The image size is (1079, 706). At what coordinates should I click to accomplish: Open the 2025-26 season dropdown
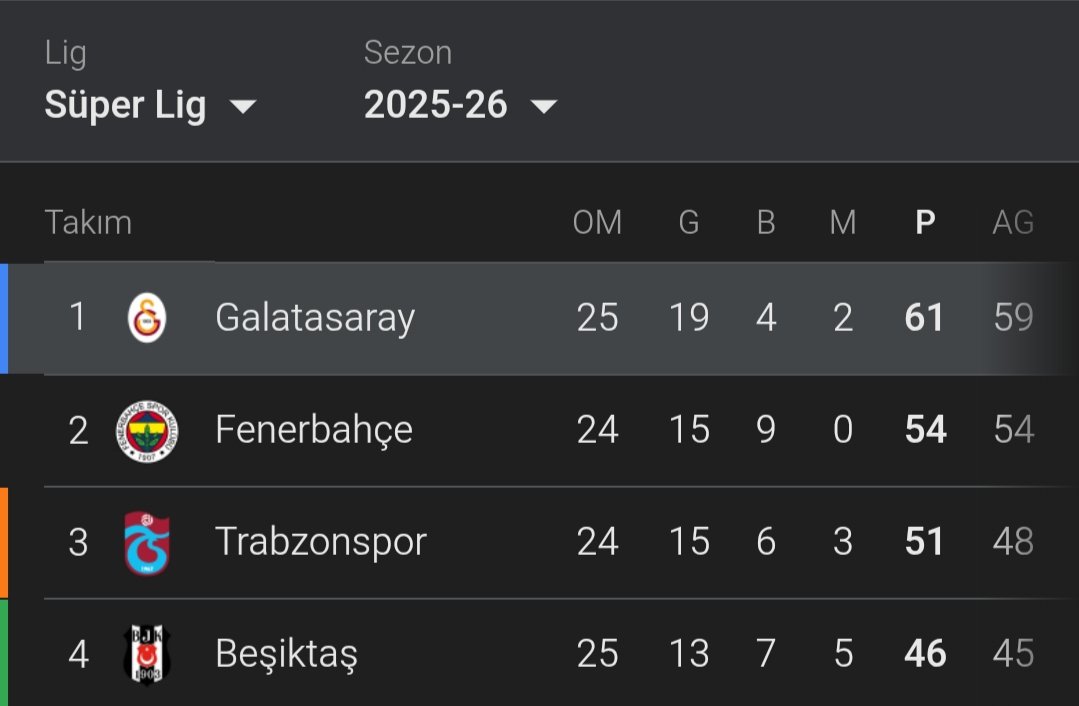click(x=460, y=105)
